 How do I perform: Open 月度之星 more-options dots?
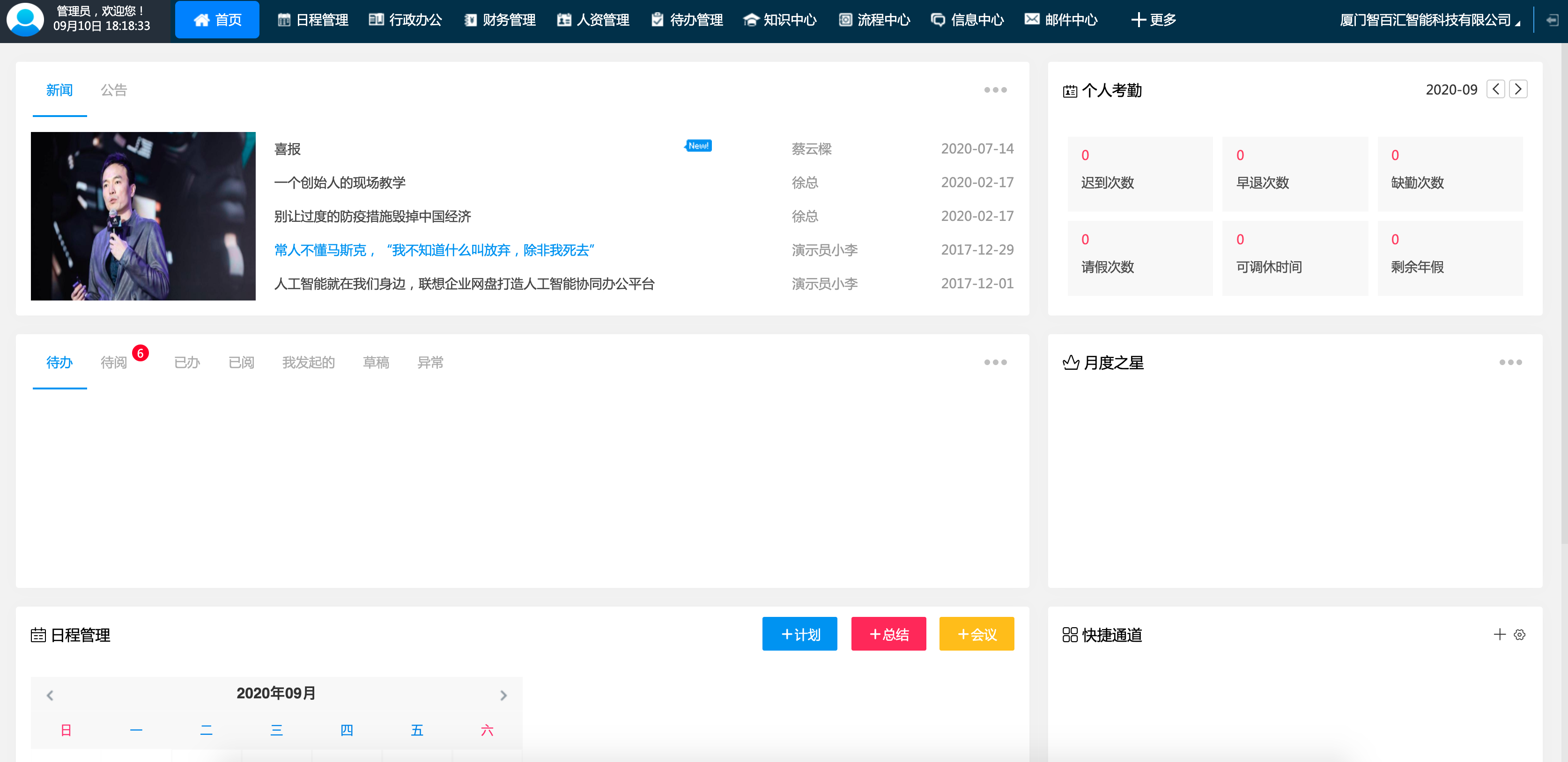click(1510, 362)
